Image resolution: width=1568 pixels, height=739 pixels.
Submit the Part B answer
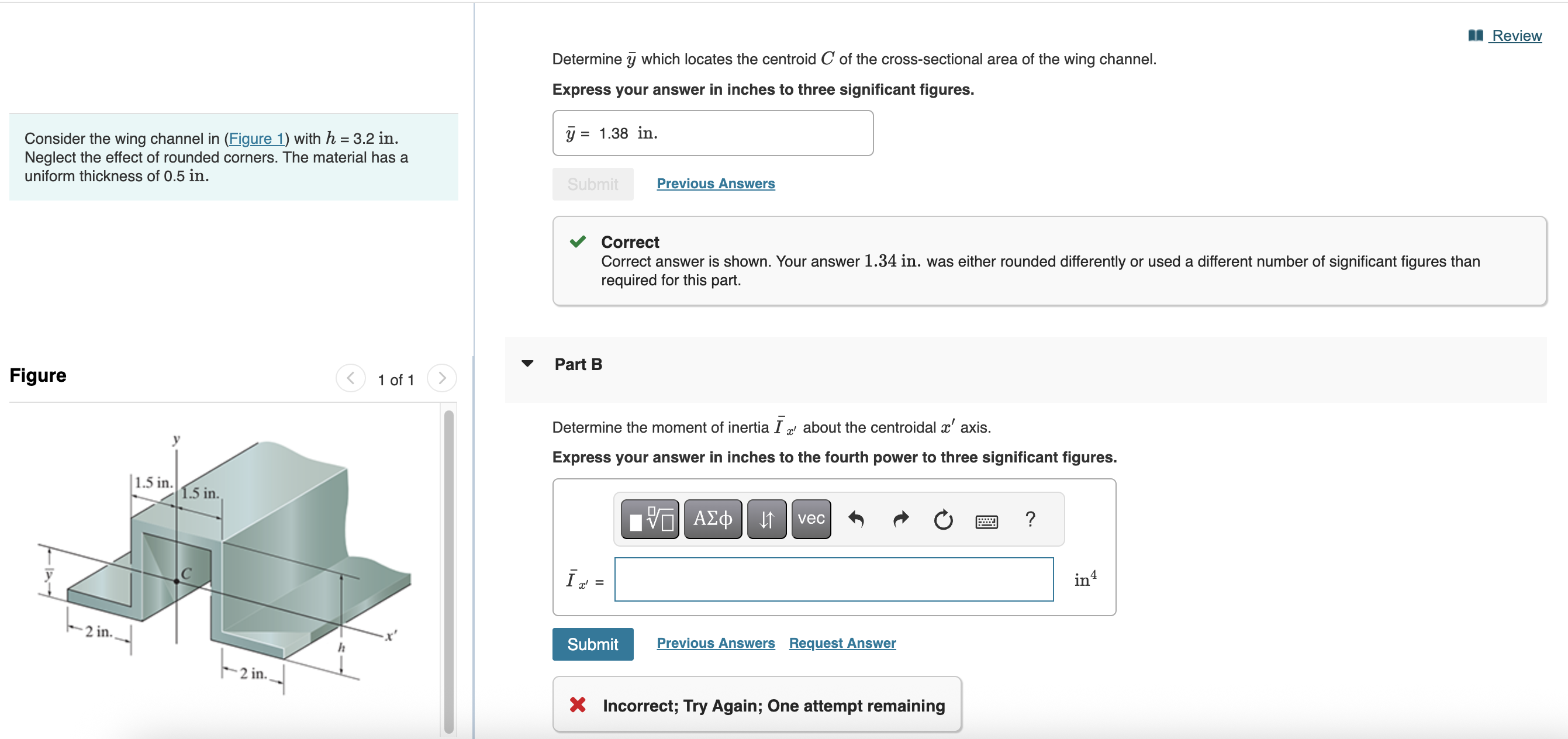click(x=592, y=644)
